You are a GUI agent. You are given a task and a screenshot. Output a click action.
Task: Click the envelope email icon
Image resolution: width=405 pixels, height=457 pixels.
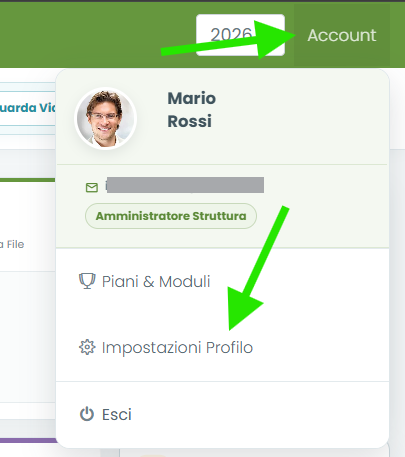[x=92, y=188]
